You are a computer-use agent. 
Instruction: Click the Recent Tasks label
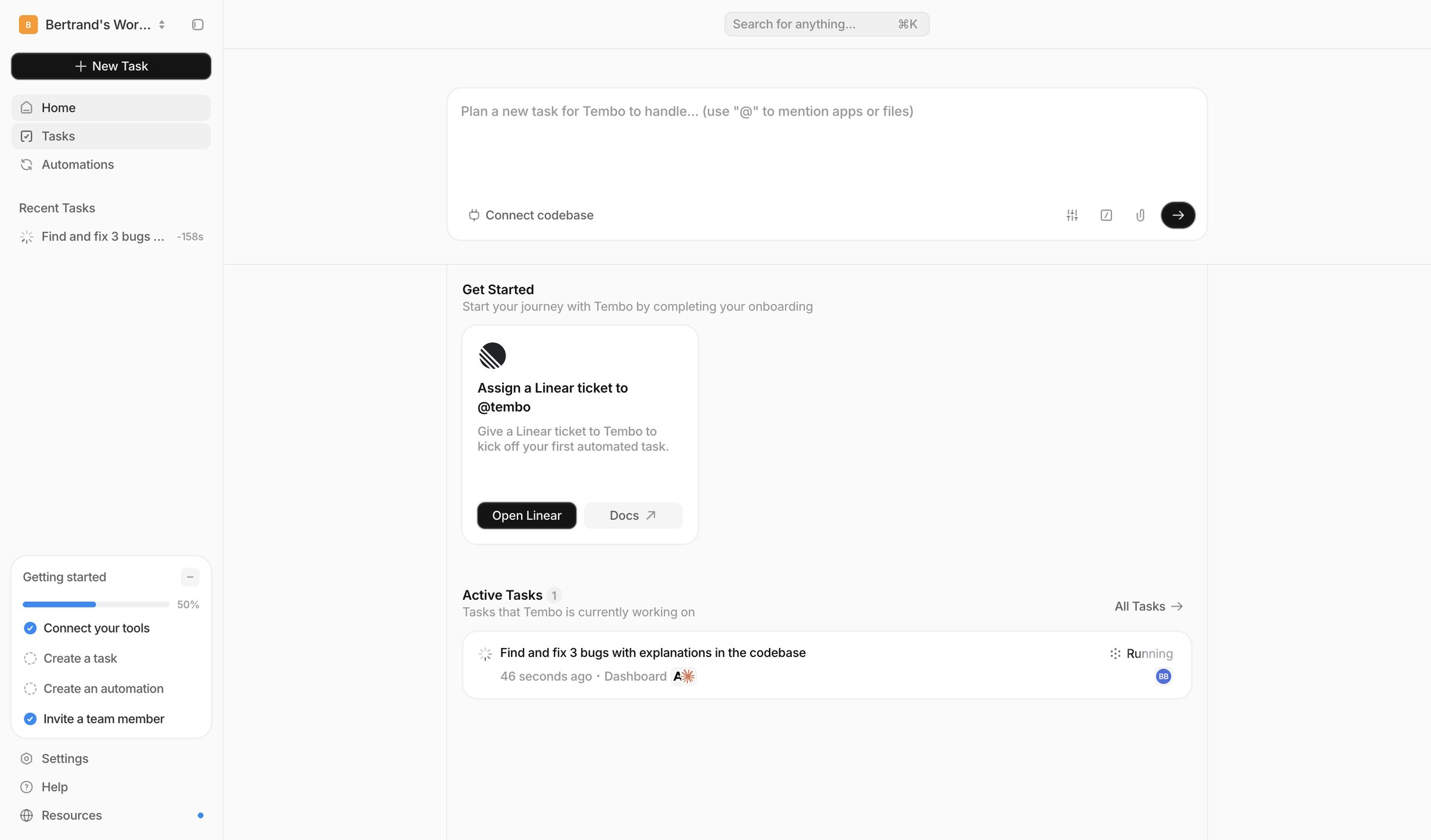57,208
